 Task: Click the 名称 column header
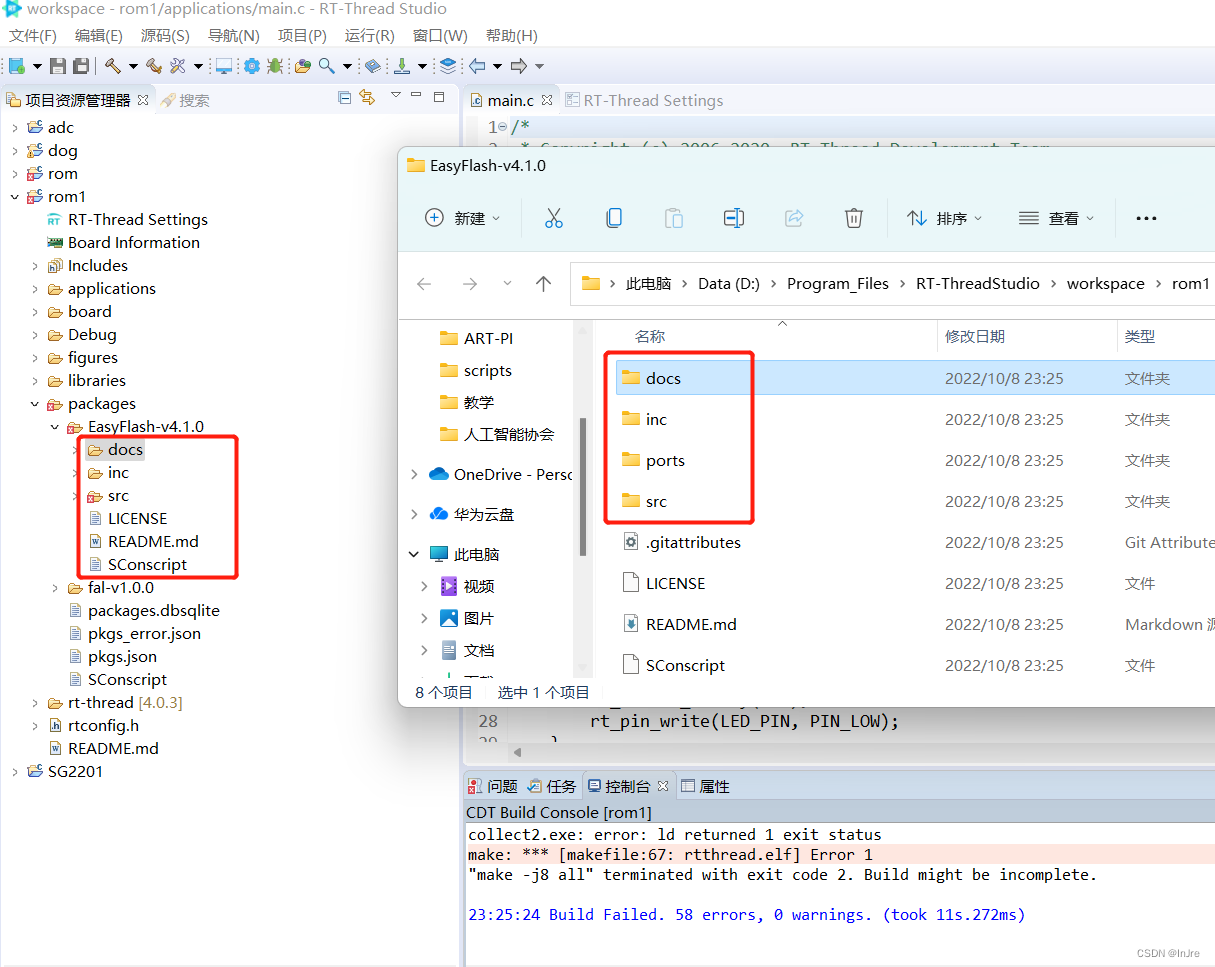(x=650, y=337)
